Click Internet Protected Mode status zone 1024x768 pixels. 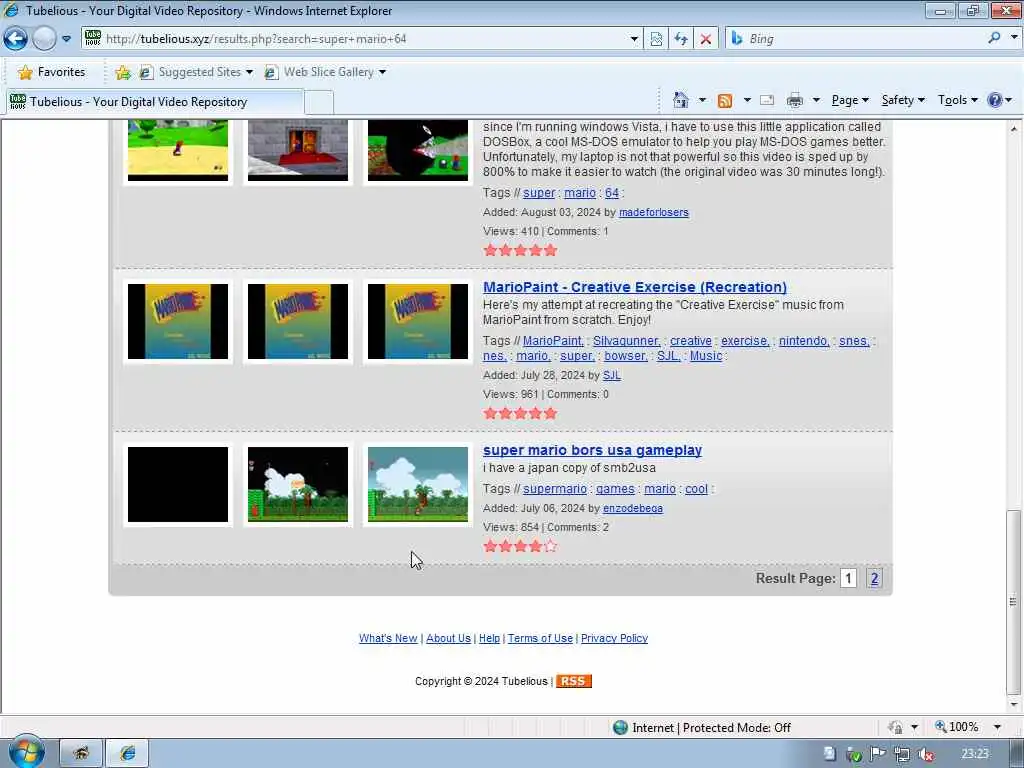tap(702, 728)
